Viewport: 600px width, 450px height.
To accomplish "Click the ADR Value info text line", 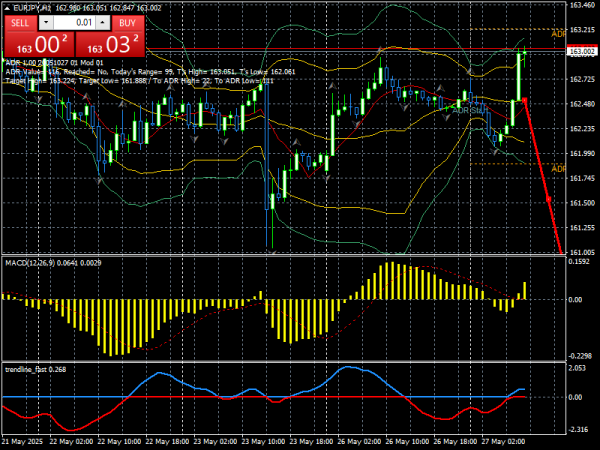I will coord(150,72).
